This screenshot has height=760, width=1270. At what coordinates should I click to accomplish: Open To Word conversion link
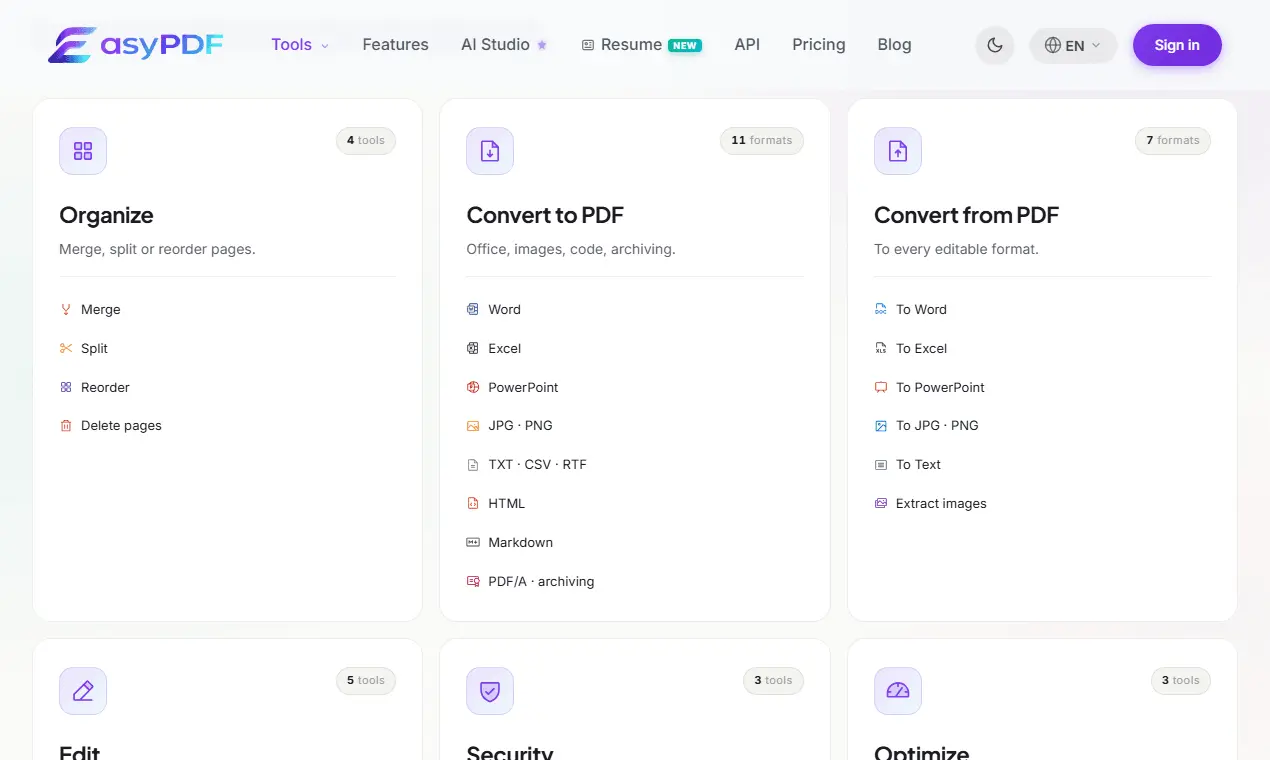[921, 310]
